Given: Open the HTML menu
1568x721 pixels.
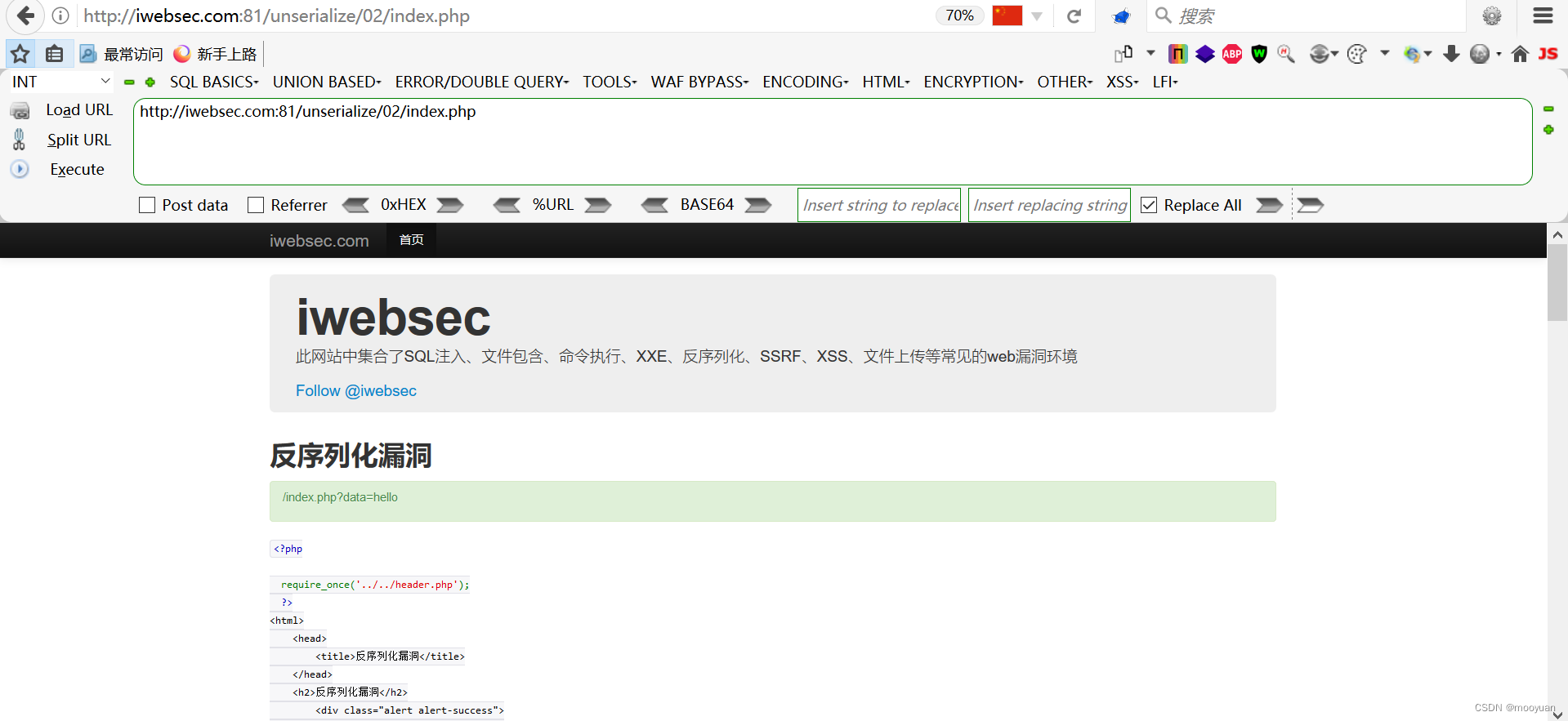Looking at the screenshot, I should pos(887,82).
